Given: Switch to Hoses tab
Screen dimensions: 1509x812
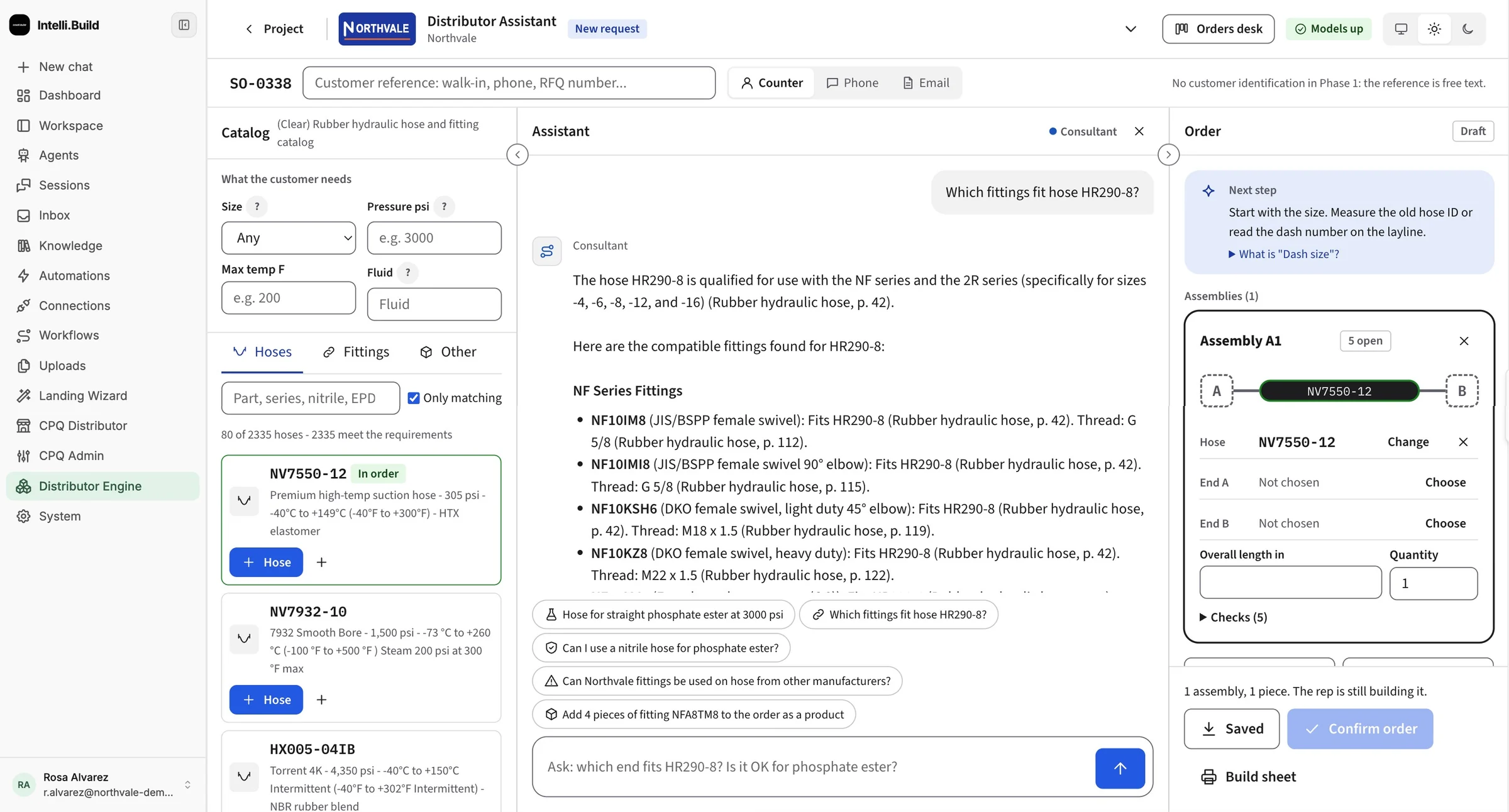Looking at the screenshot, I should [262, 352].
